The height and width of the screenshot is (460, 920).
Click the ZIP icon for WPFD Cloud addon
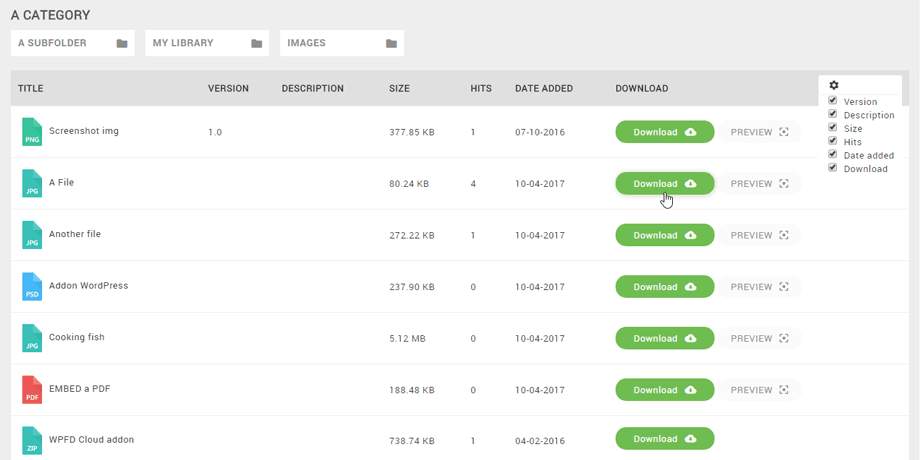point(32,441)
